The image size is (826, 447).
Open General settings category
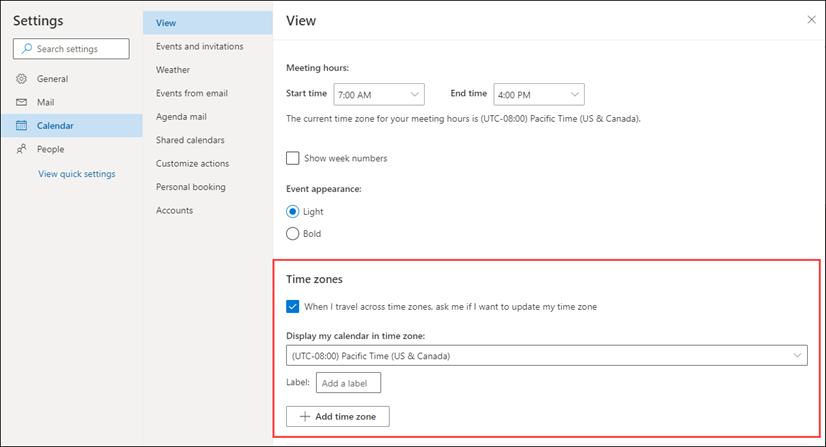[x=72, y=79]
